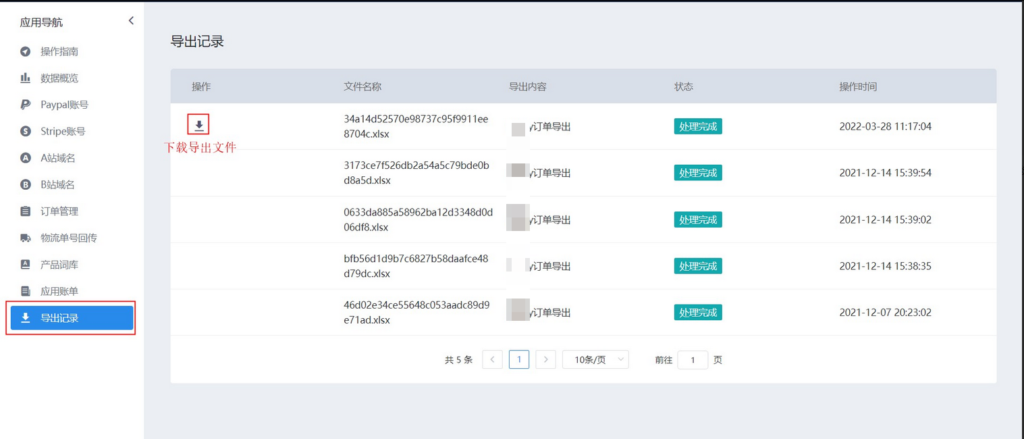Viewport: 1024px width, 439px height.
Task: Click the 数据概览 bar chart icon
Action: click(25, 78)
